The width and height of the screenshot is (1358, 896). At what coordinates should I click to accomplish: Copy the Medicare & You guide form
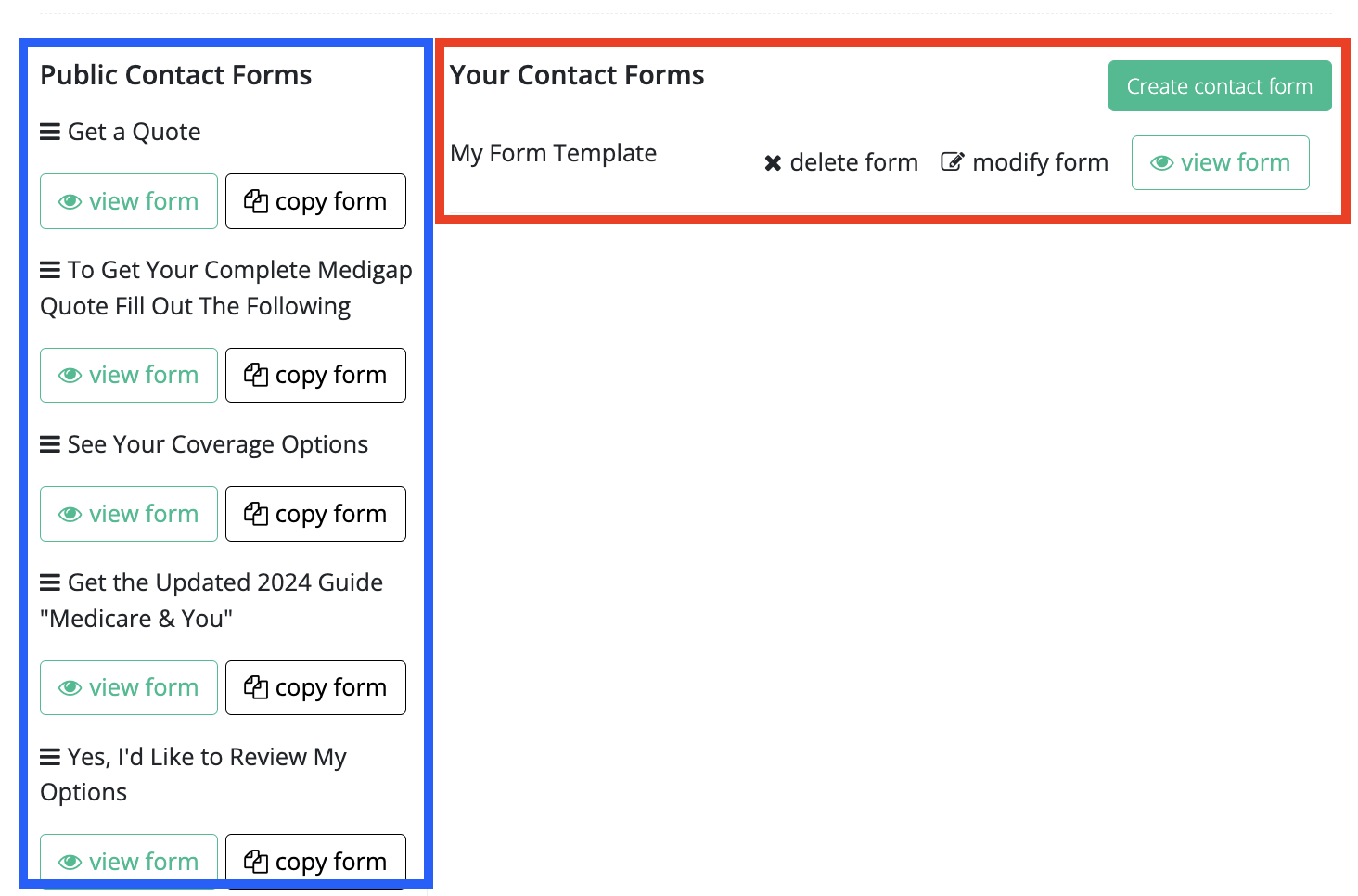point(315,687)
